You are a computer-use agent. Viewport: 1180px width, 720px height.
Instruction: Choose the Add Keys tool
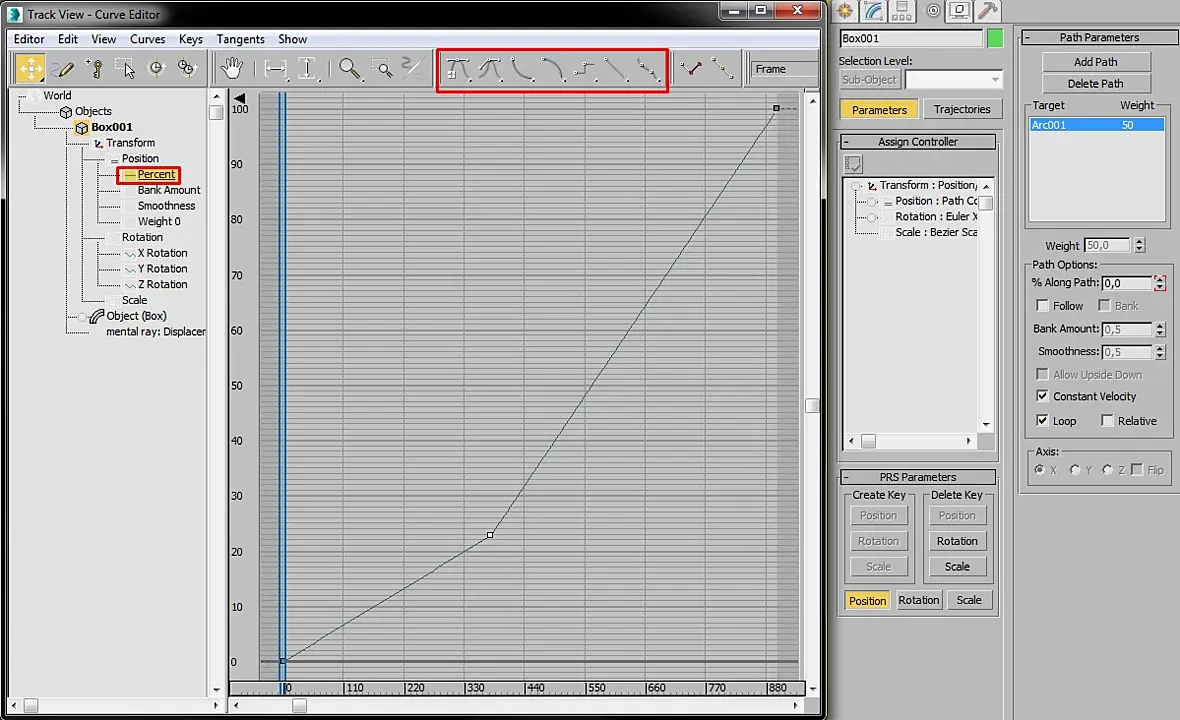(94, 68)
